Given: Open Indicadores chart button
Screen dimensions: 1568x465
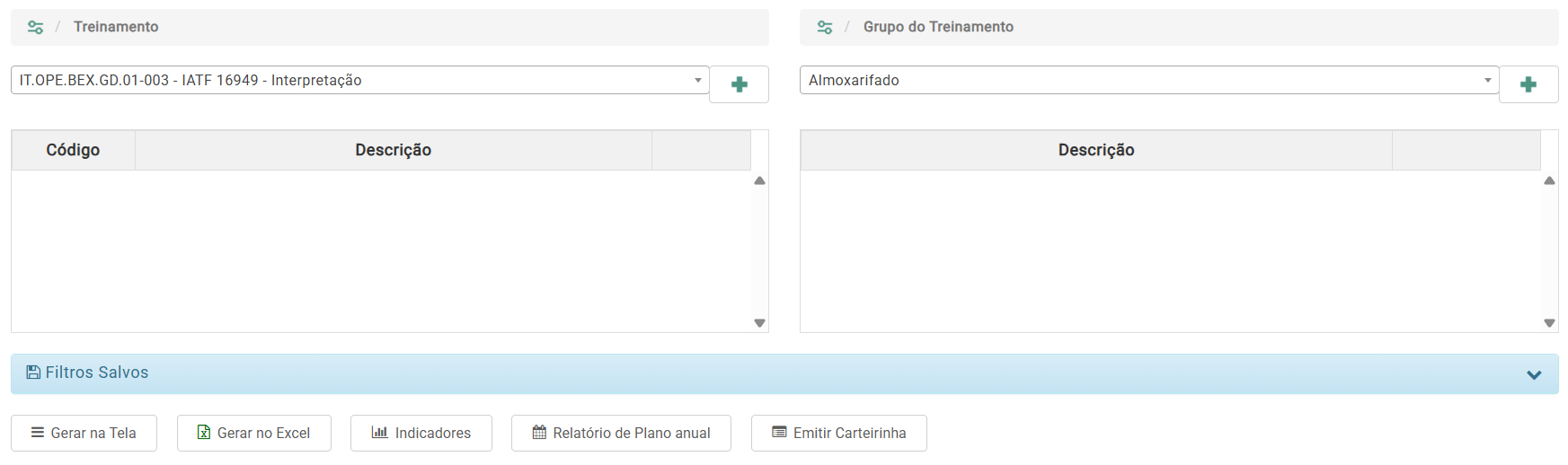Looking at the screenshot, I should [x=421, y=433].
